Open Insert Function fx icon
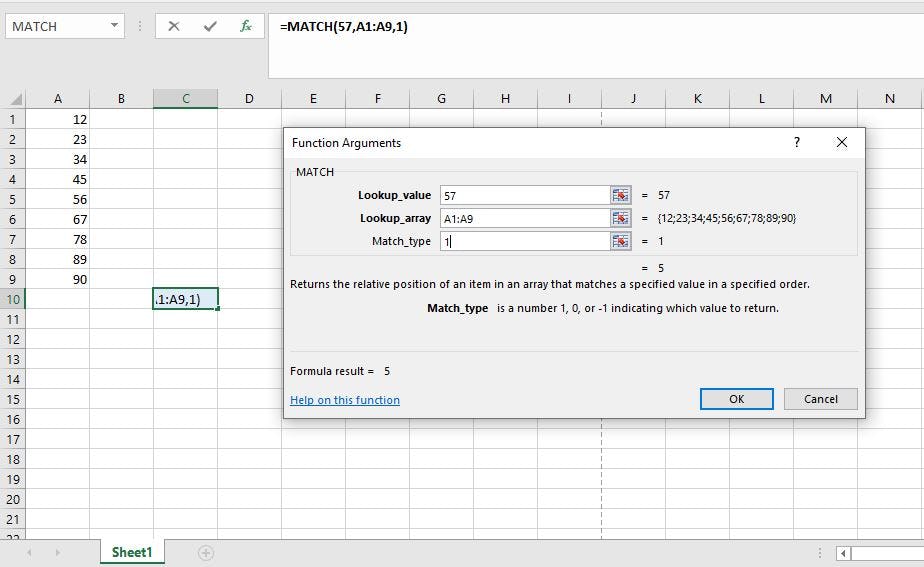Viewport: 924px width, 567px height. click(x=246, y=27)
